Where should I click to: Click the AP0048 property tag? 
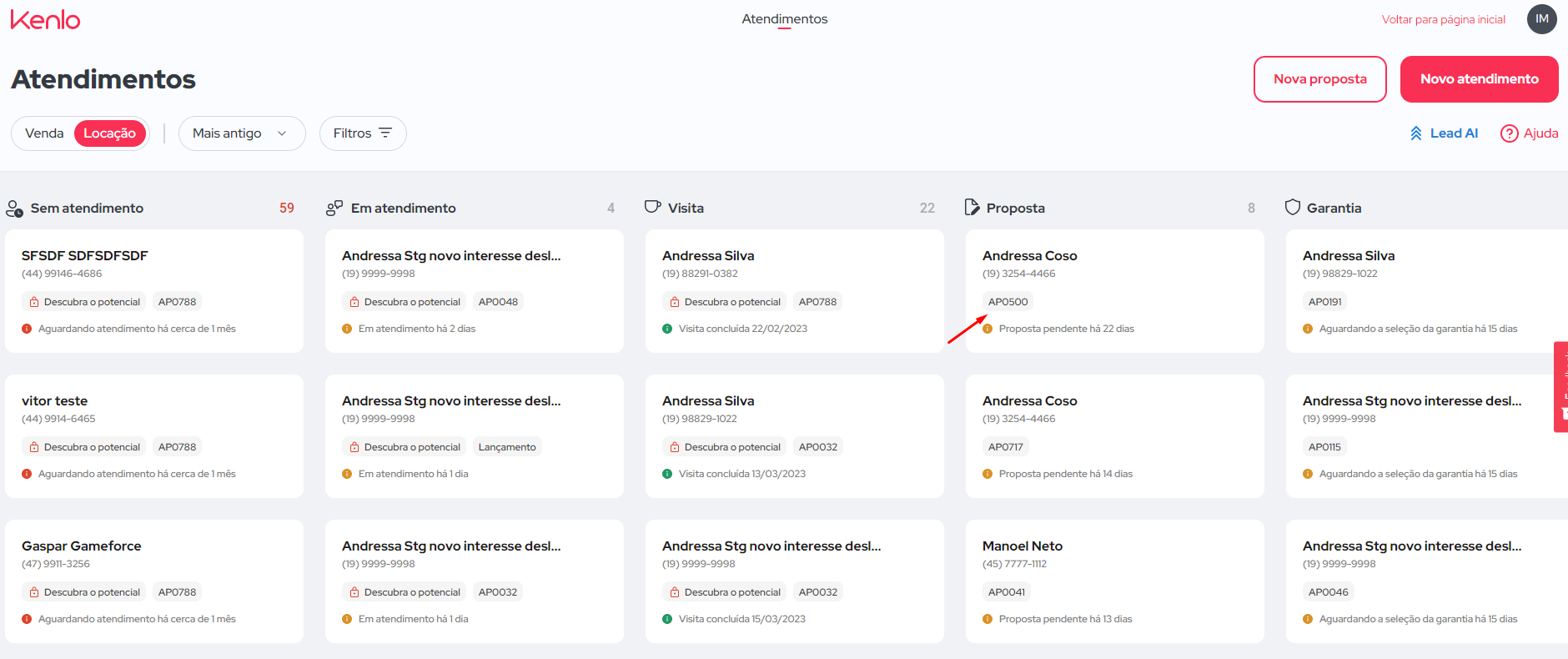(x=498, y=302)
